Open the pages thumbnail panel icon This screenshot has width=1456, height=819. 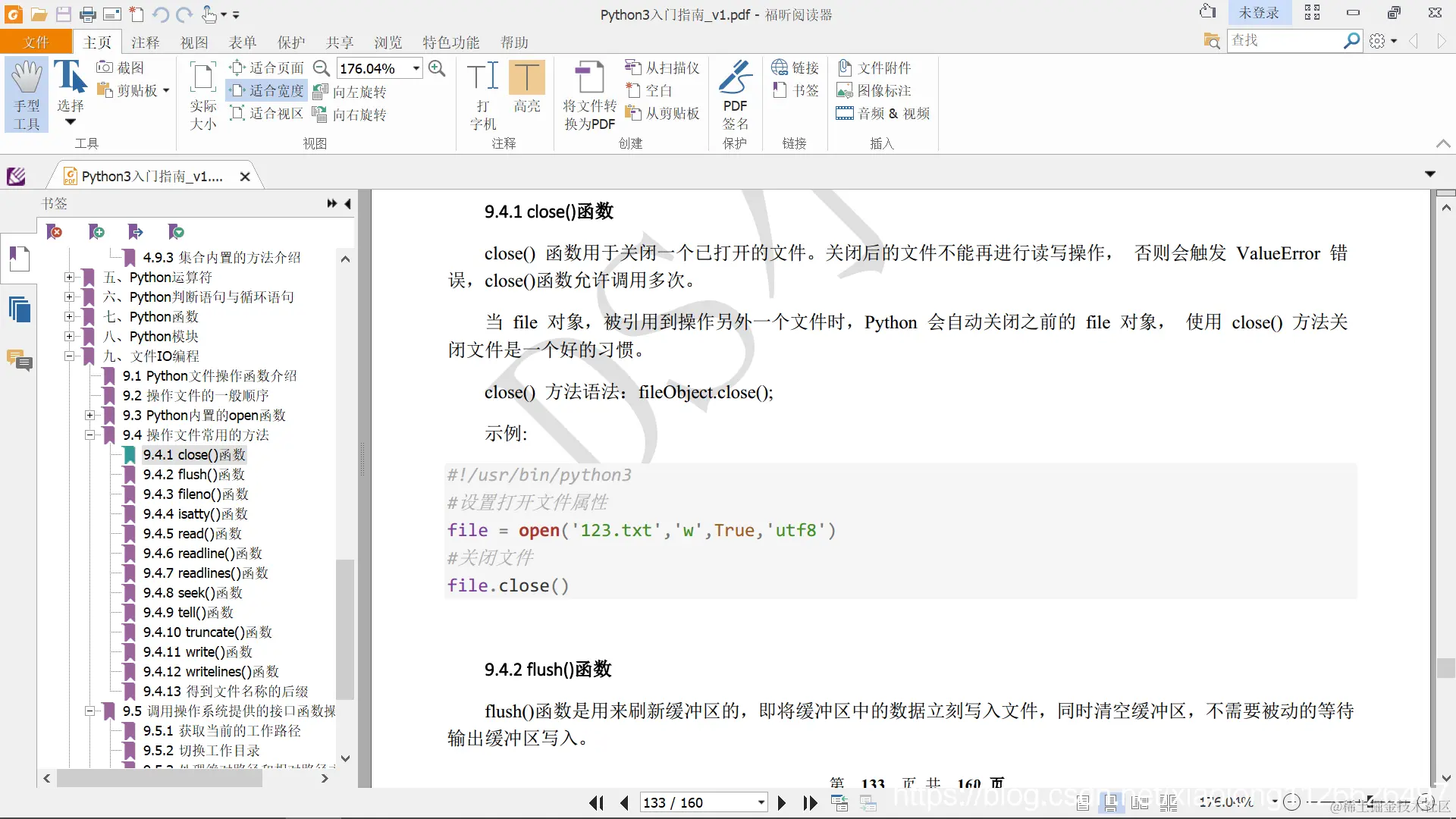click(19, 309)
